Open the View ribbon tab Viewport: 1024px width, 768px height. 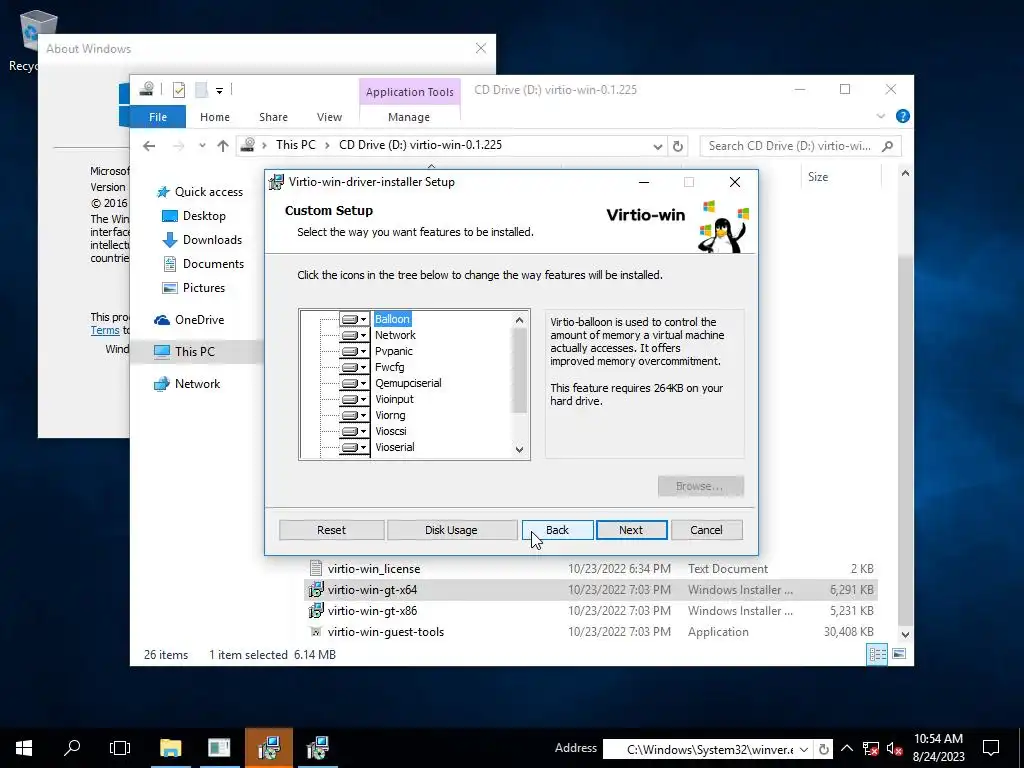point(329,117)
